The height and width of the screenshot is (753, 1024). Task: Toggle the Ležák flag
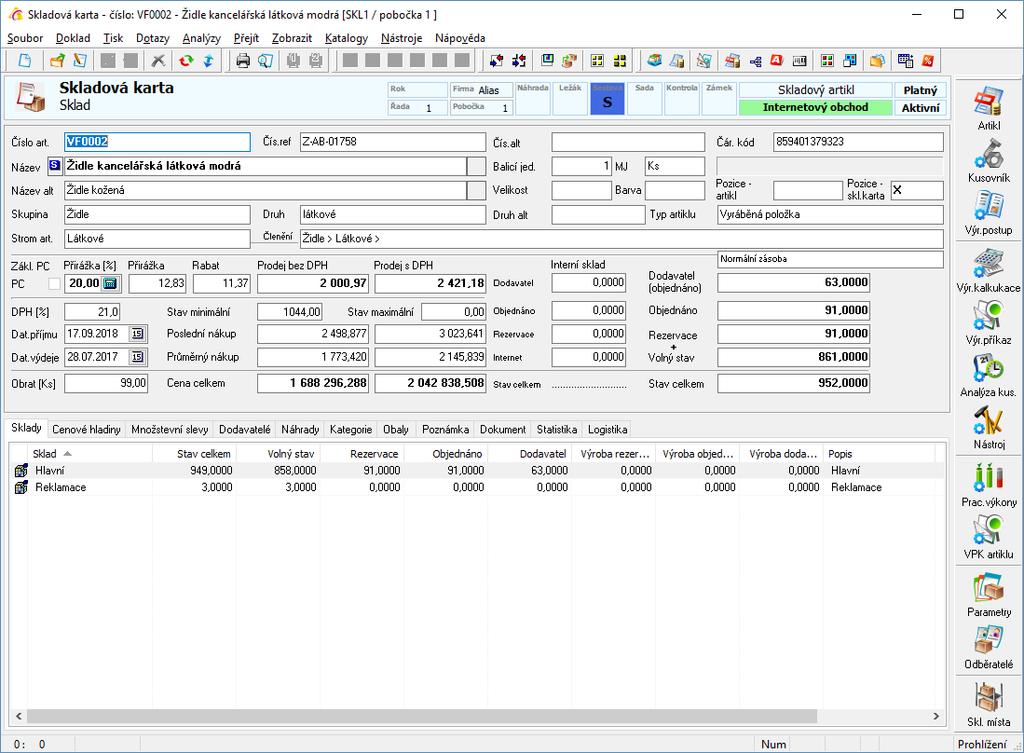point(570,99)
